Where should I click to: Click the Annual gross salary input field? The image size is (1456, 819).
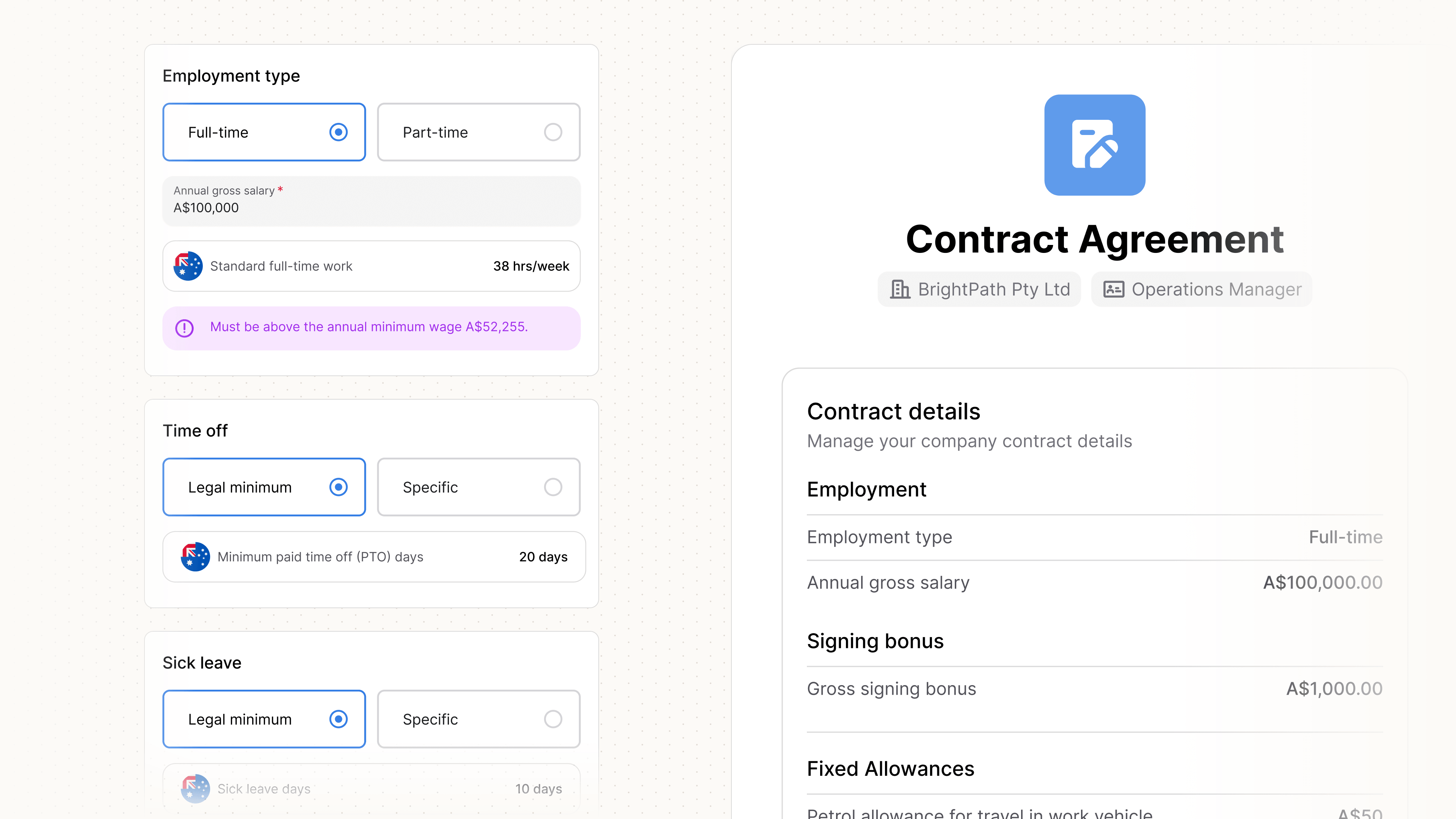tap(371, 201)
